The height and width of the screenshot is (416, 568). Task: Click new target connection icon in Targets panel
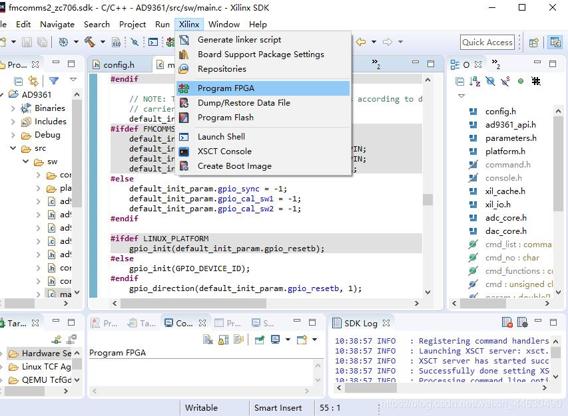click(x=57, y=340)
